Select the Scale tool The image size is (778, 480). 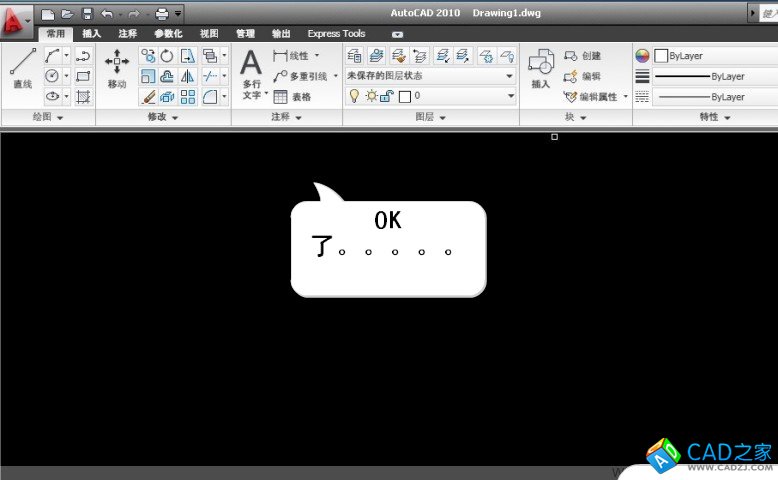(147, 76)
